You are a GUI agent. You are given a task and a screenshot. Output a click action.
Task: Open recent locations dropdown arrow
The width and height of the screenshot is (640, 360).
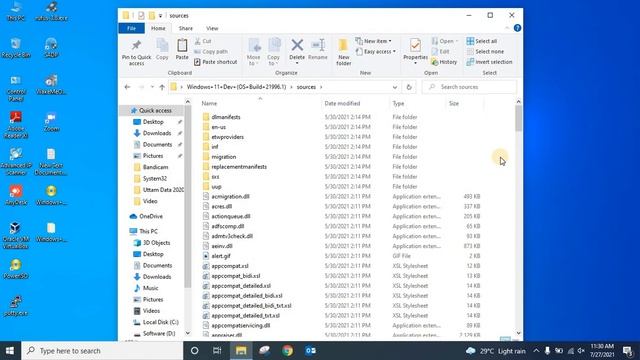(x=152, y=87)
